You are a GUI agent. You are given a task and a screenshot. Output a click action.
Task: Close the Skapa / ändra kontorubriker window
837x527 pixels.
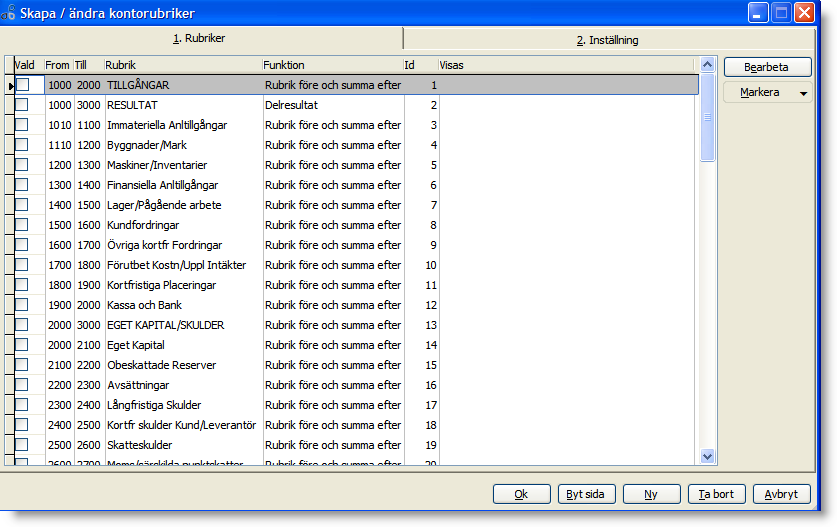tap(804, 12)
